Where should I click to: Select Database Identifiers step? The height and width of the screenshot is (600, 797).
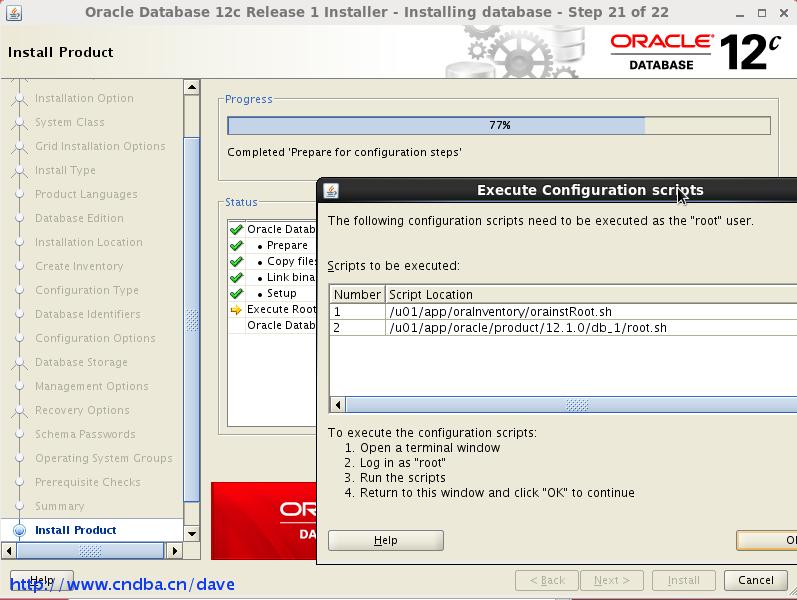(88, 314)
